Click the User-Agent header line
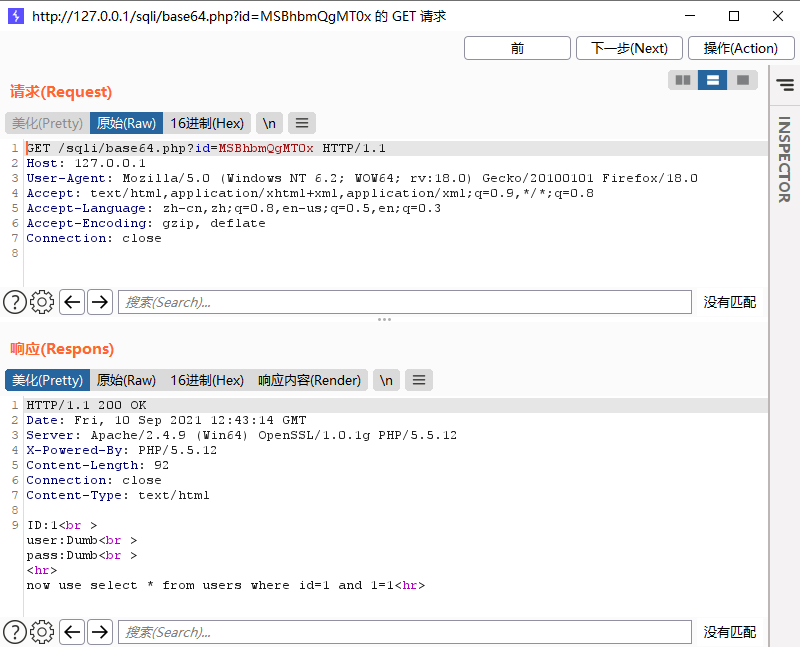This screenshot has height=647, width=800. point(362,178)
